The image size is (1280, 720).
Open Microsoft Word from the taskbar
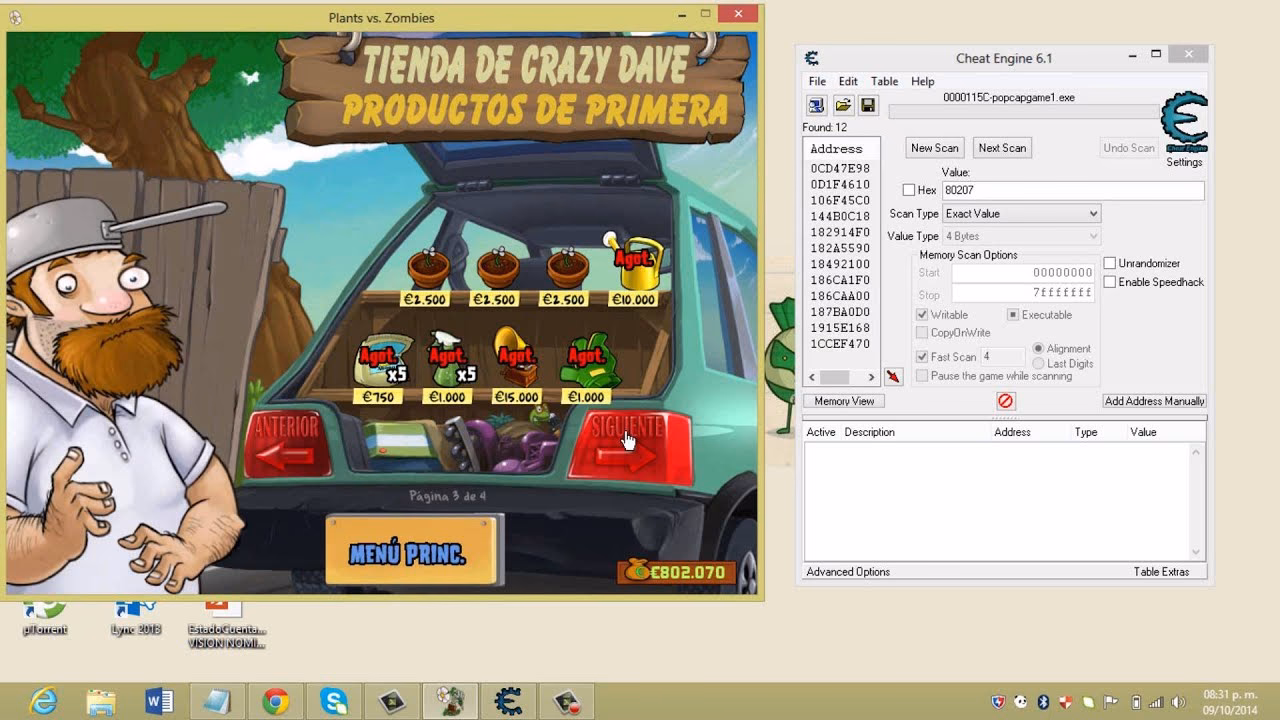coord(159,701)
